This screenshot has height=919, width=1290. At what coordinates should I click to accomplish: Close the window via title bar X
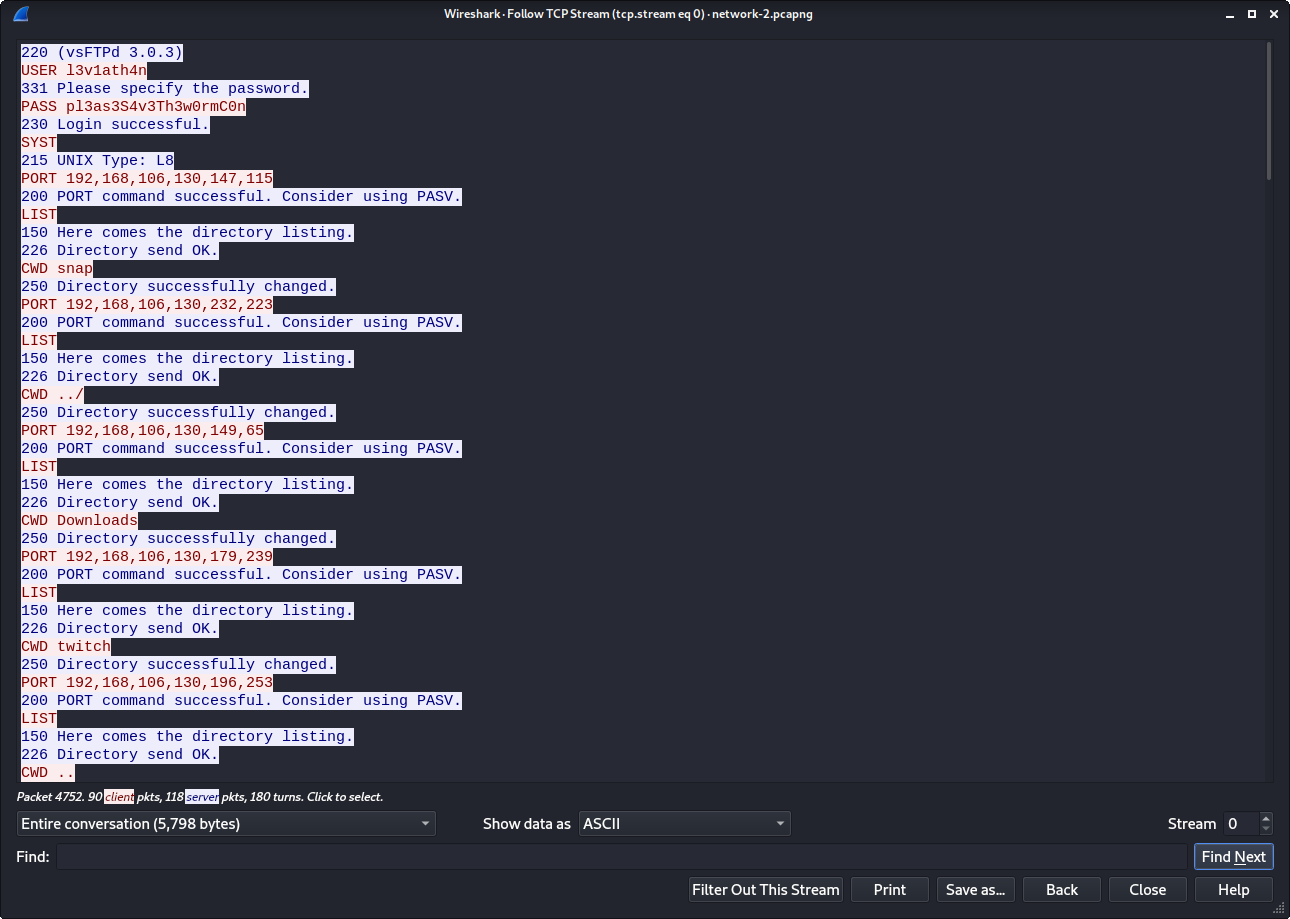pos(1272,14)
